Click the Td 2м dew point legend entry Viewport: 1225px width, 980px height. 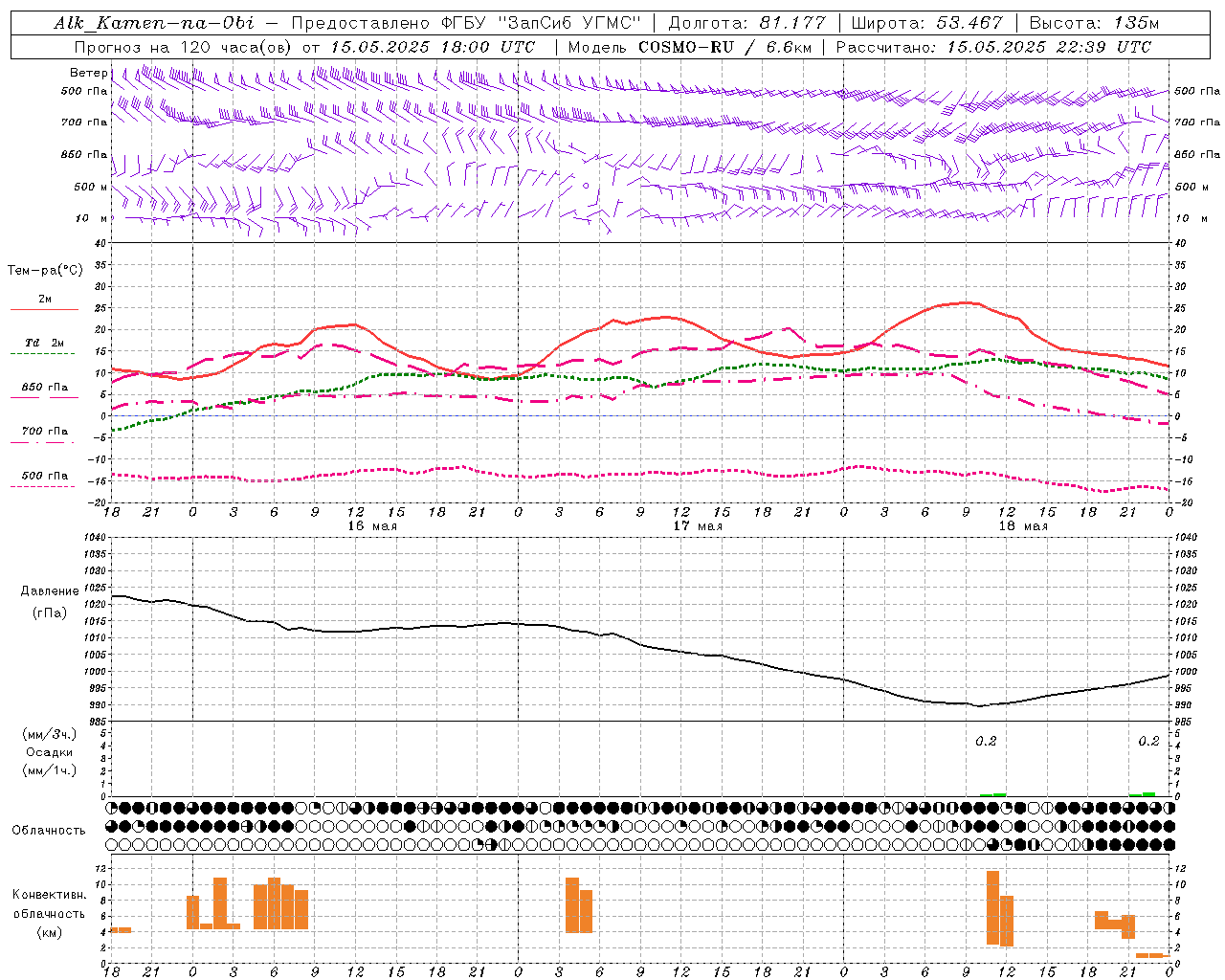45,343
